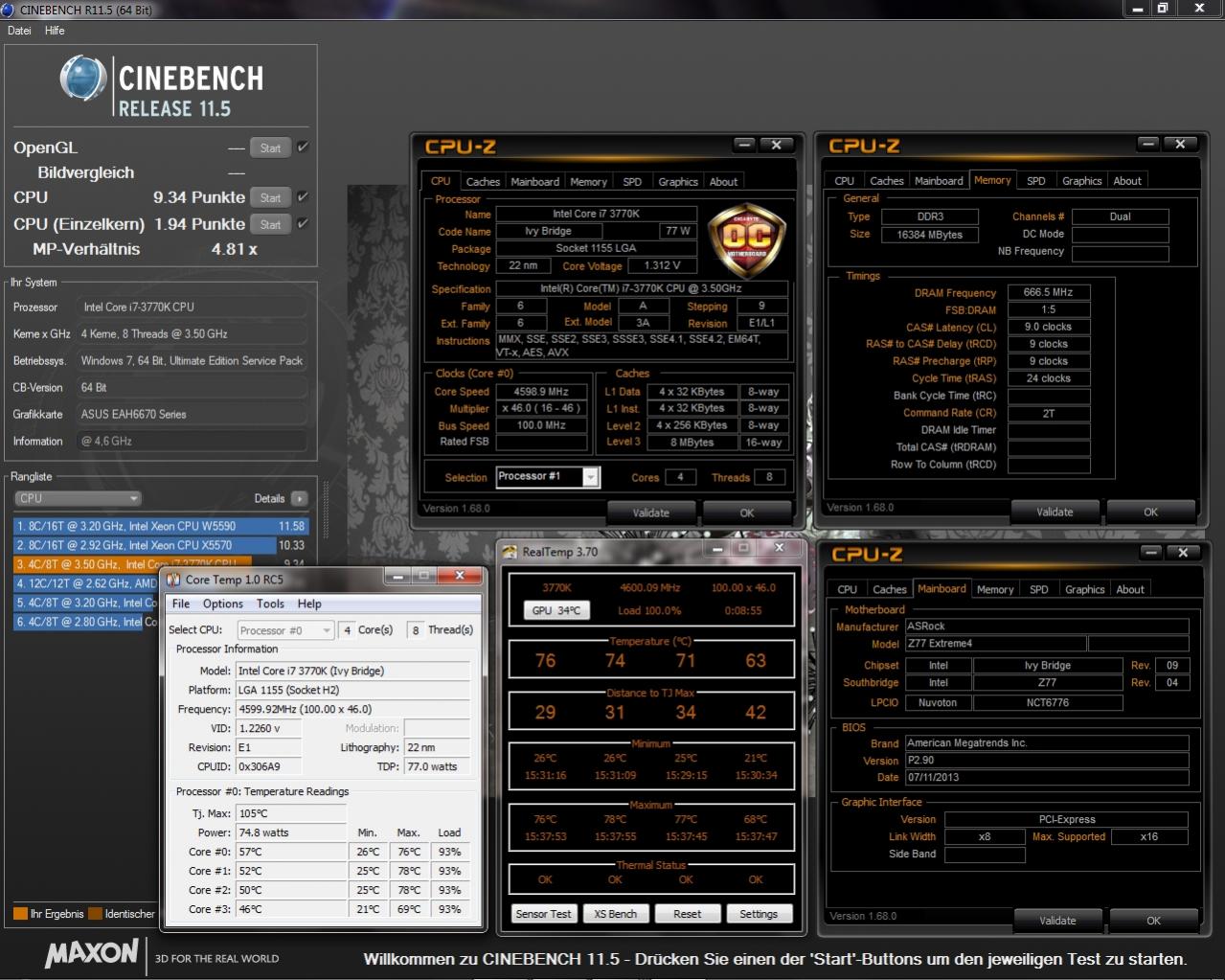The height and width of the screenshot is (980, 1225).
Task: Open About tab in CPU-Z Mainboard window
Action: pyautogui.click(x=1130, y=590)
